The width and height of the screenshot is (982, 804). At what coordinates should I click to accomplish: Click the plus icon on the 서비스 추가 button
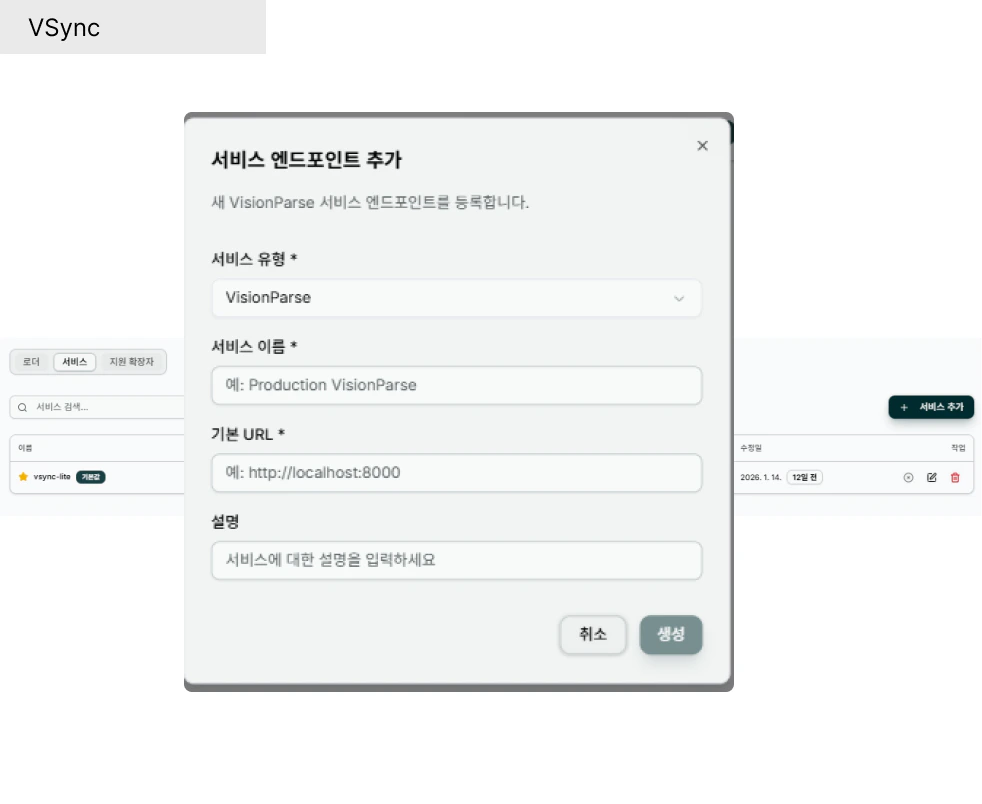[904, 407]
